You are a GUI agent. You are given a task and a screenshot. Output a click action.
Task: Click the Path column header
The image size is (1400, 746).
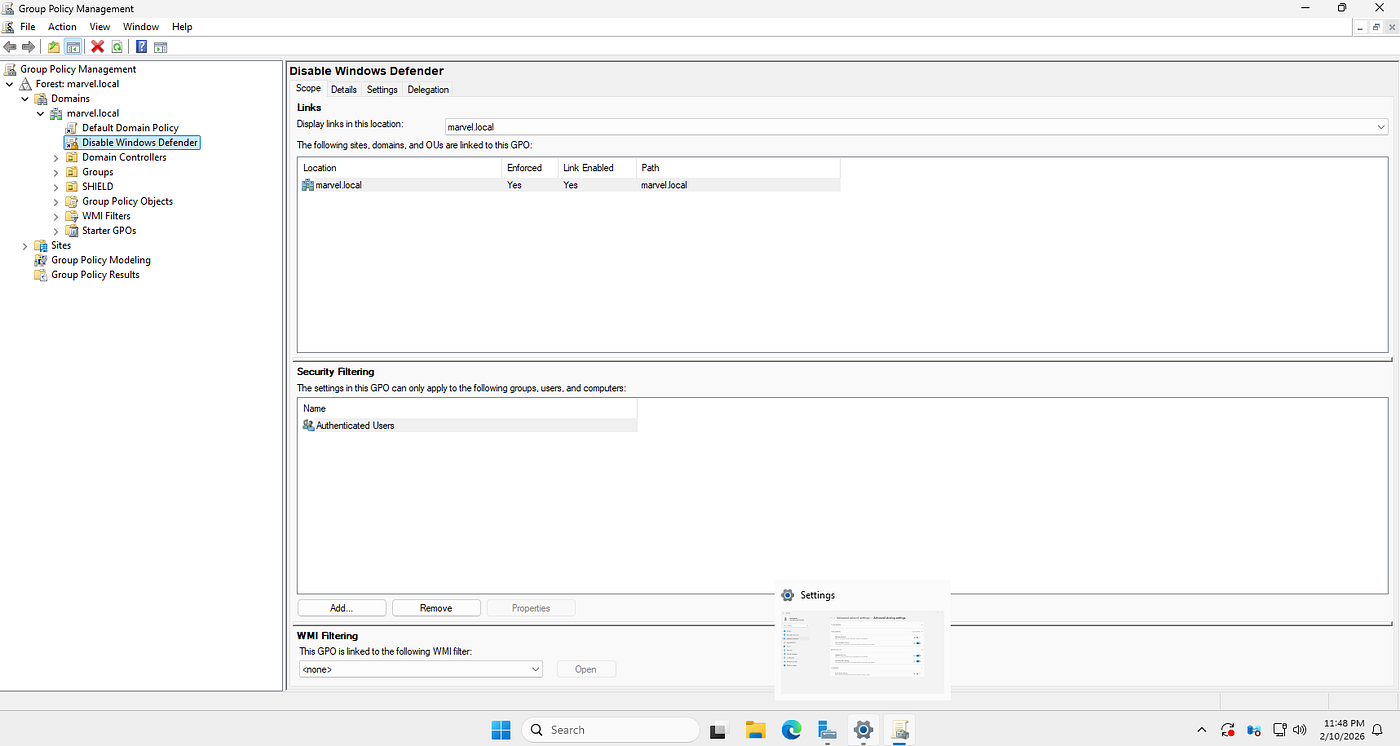click(738, 168)
